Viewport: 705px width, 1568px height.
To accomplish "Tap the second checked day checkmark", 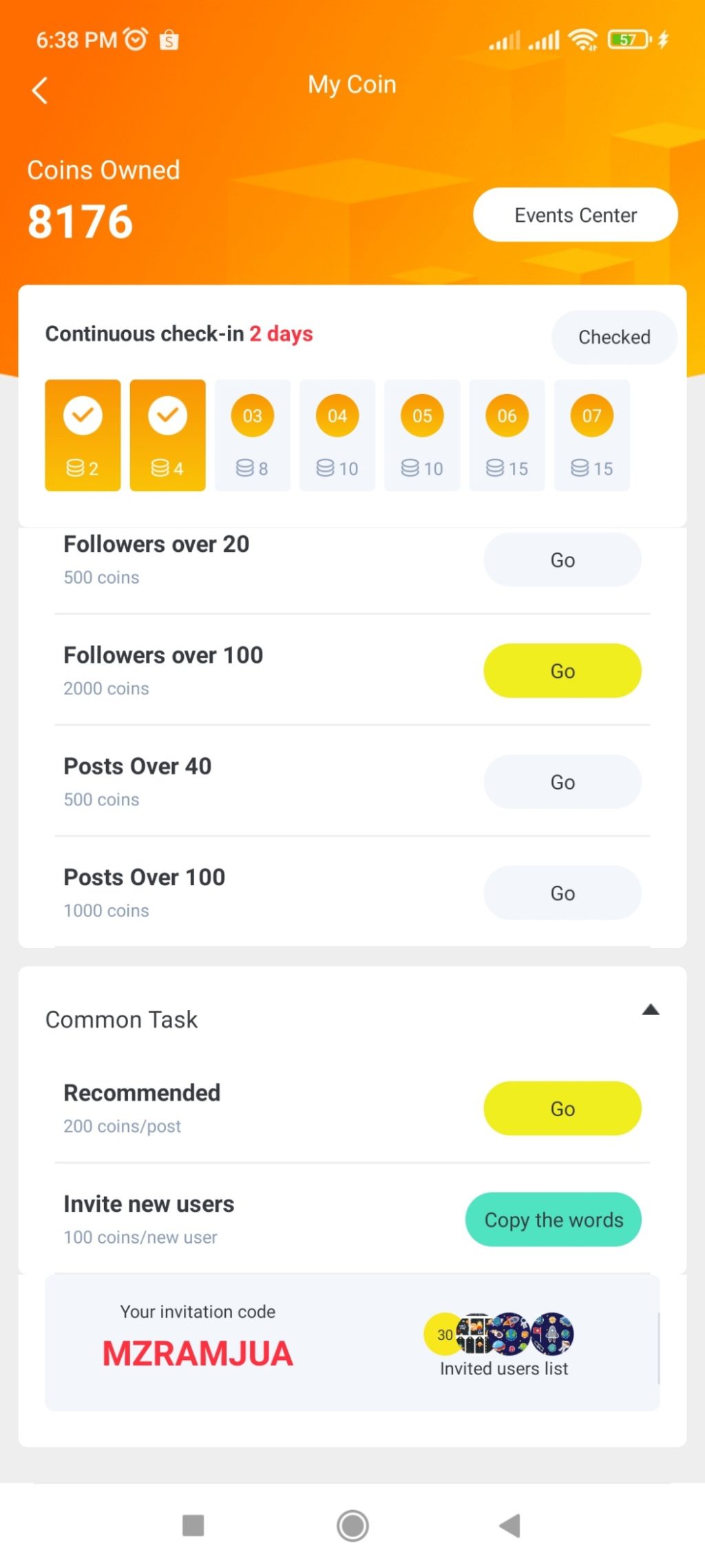I will (167, 415).
